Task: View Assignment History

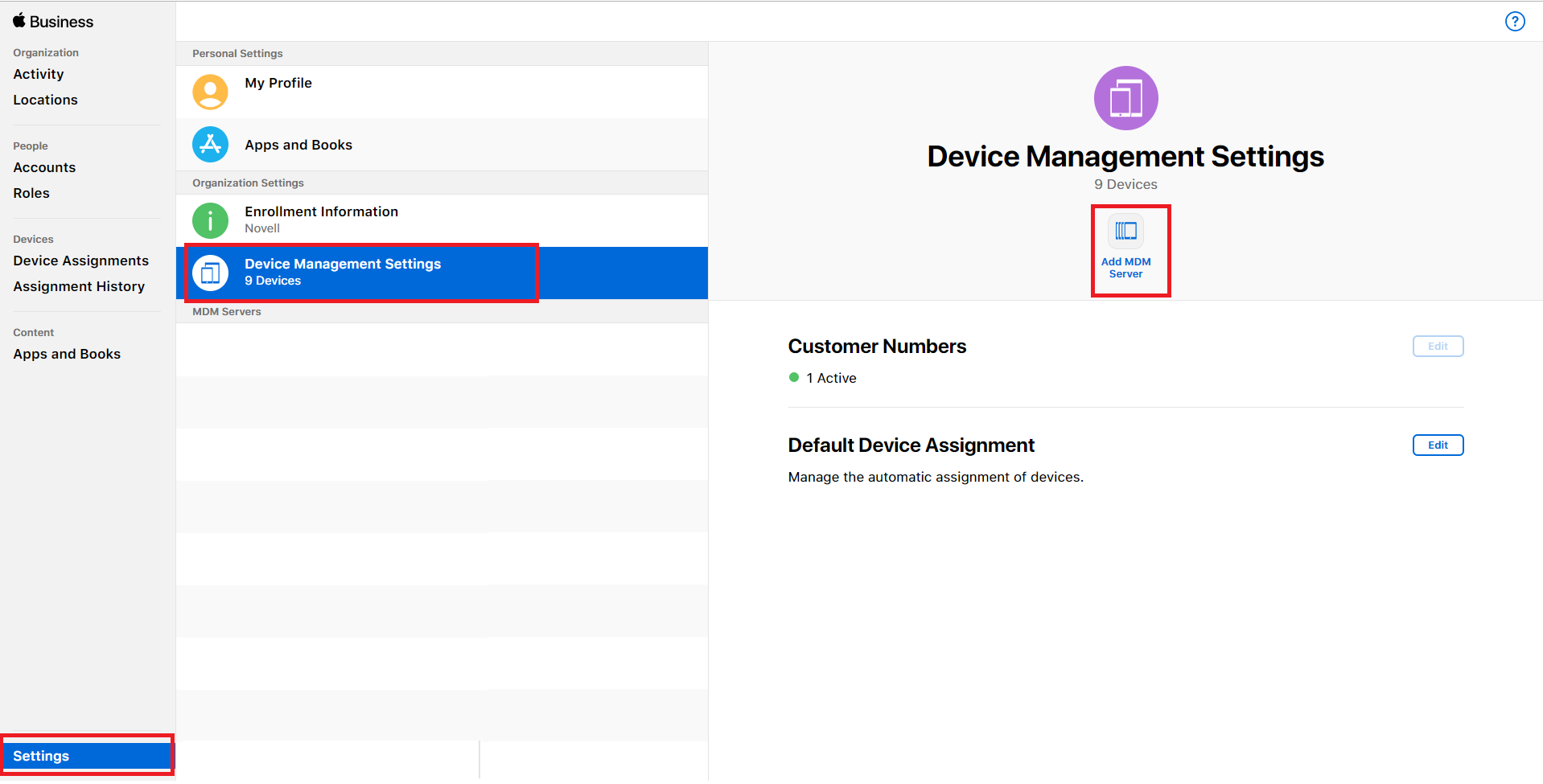Action: pos(79,286)
